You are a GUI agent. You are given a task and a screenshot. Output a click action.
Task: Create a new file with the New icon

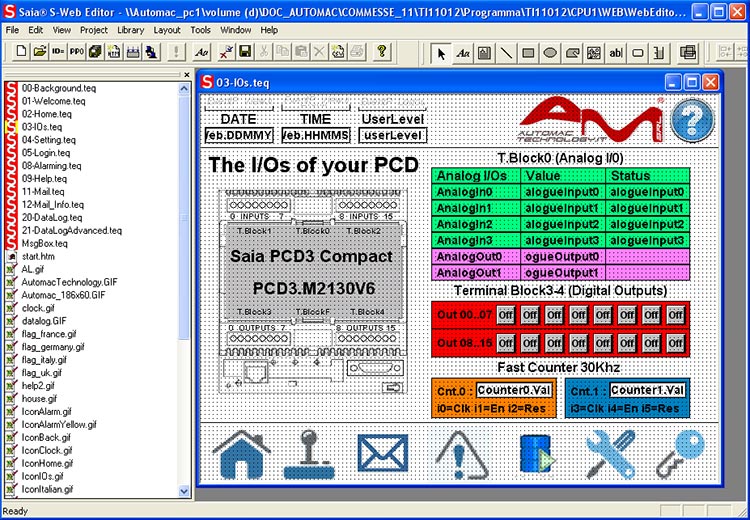pyautogui.click(x=21, y=51)
